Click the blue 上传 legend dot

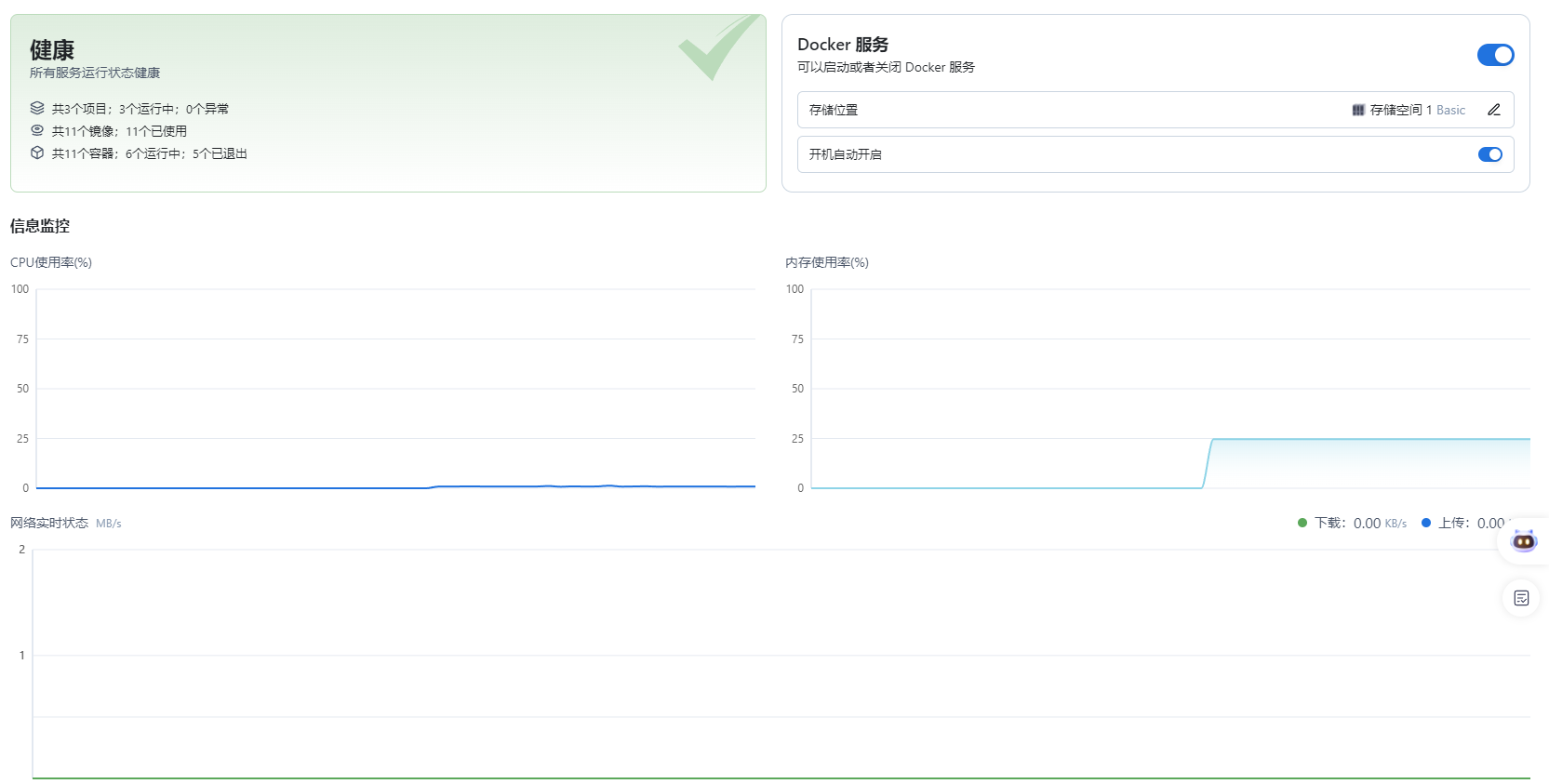click(1426, 523)
